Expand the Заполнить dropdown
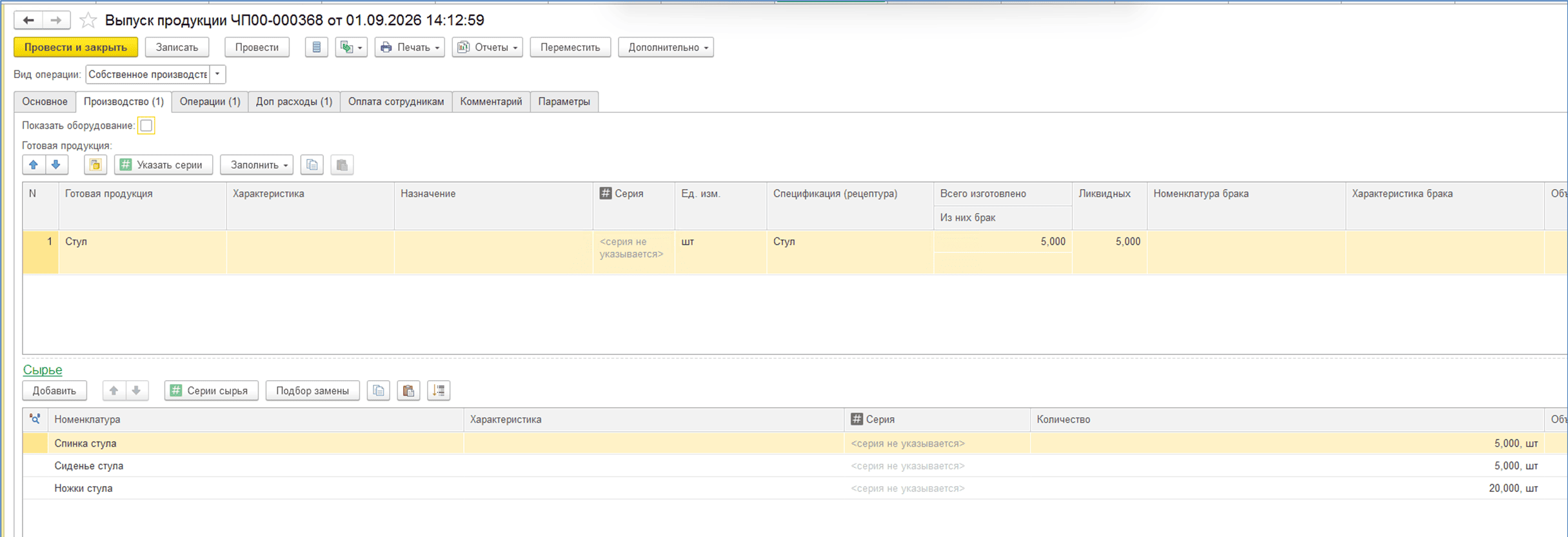 257,165
